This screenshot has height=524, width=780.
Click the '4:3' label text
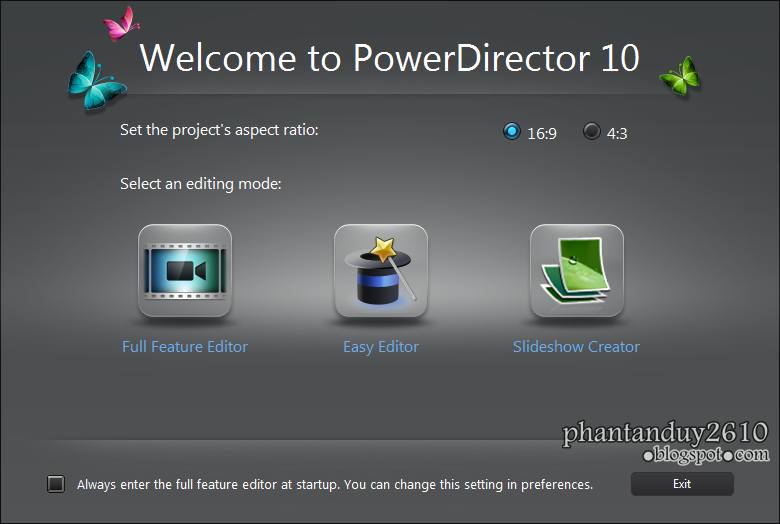pos(617,133)
